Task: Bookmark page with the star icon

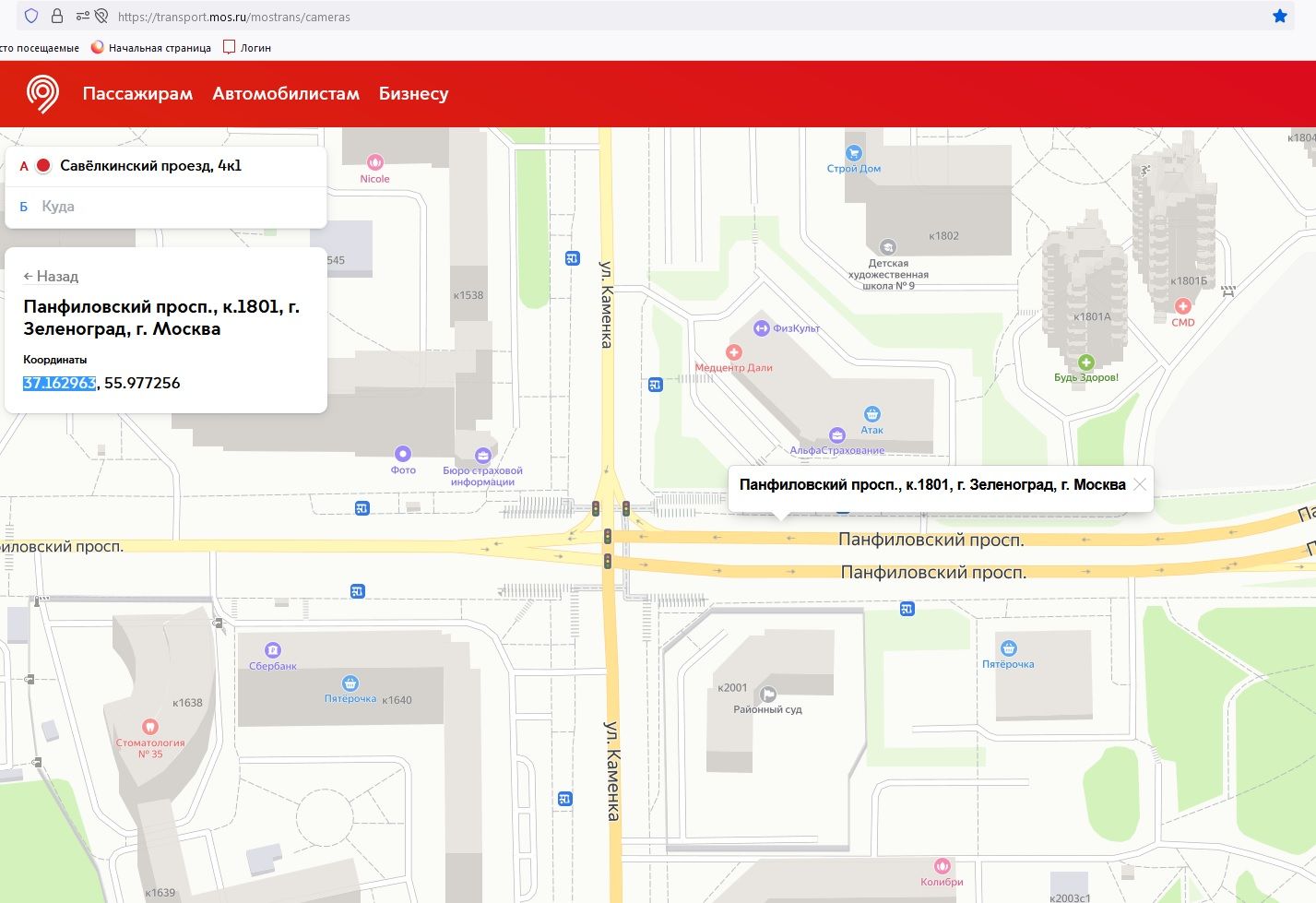Action: coord(1279,16)
